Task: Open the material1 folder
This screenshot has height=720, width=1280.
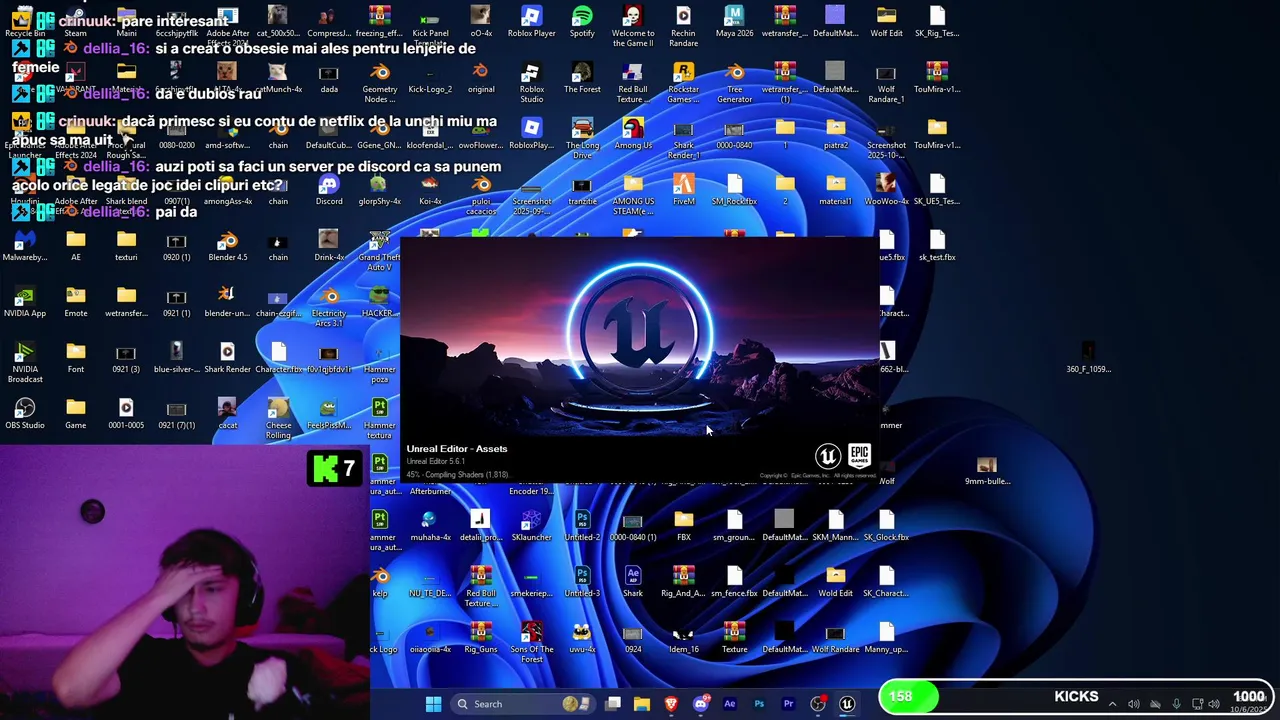Action: click(835, 190)
